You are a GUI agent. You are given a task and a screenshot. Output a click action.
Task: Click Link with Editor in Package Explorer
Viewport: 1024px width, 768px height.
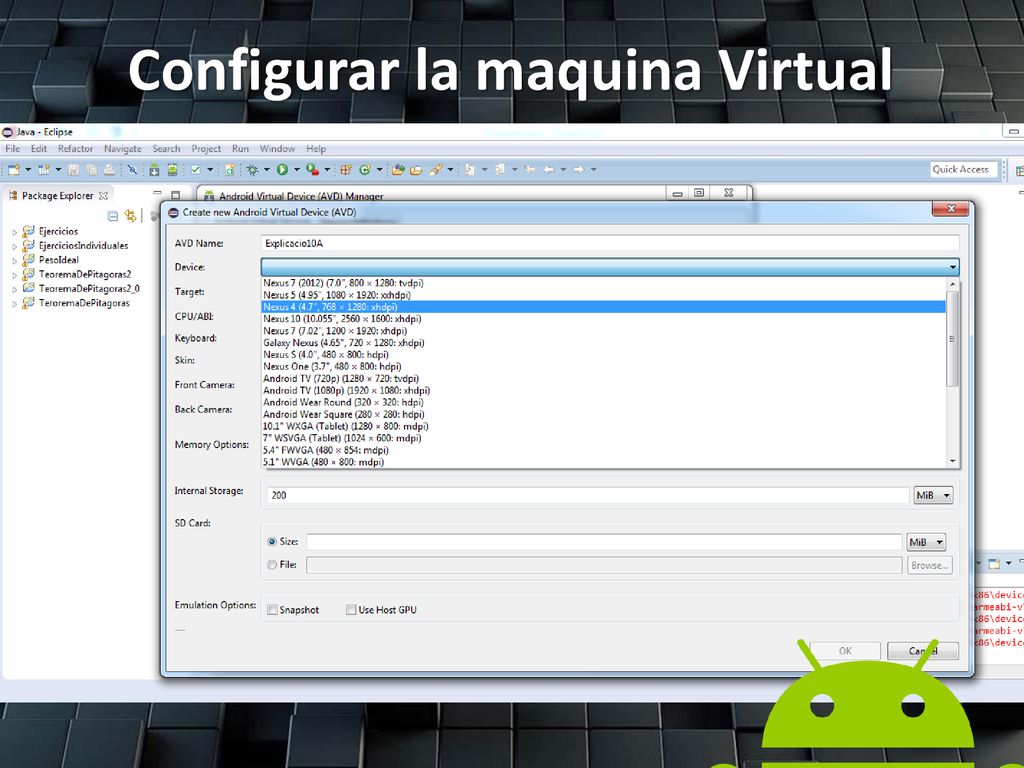pyautogui.click(x=131, y=216)
